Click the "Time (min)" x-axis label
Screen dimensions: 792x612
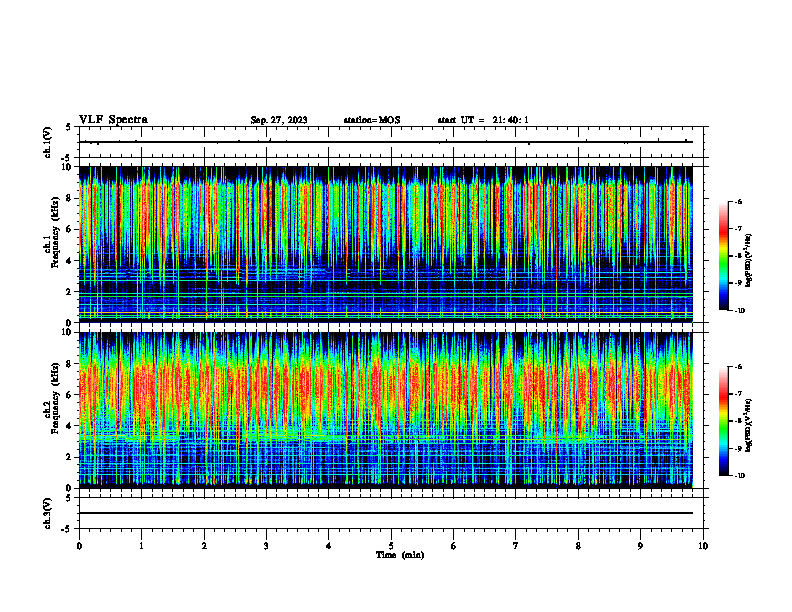pos(400,555)
